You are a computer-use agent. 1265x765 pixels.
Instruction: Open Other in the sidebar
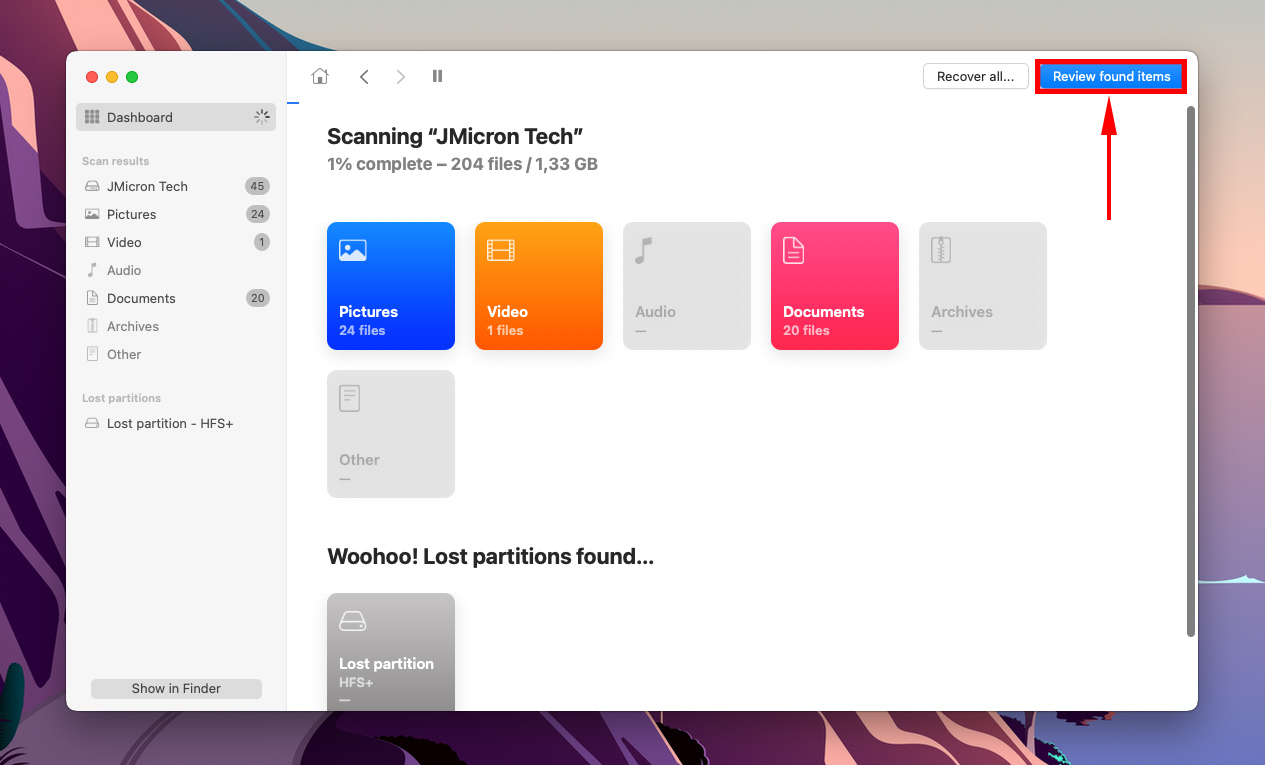(176, 354)
